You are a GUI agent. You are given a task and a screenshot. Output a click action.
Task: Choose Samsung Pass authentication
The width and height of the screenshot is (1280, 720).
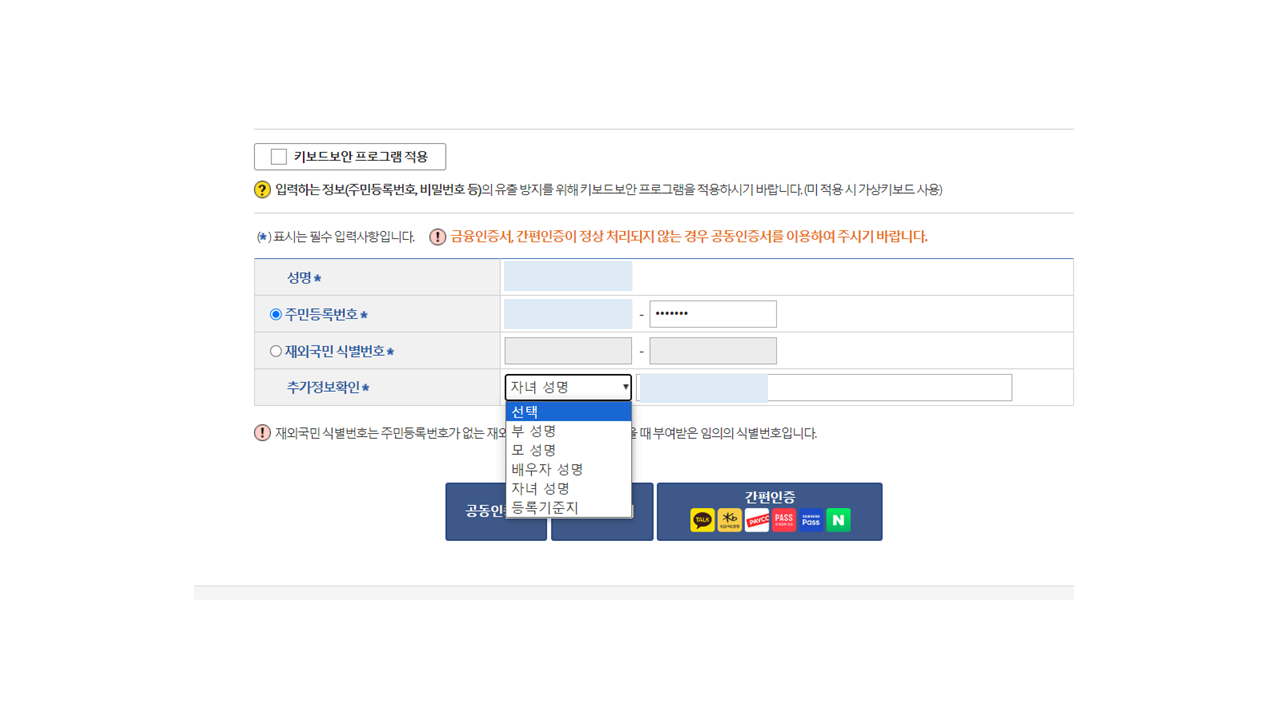point(810,520)
